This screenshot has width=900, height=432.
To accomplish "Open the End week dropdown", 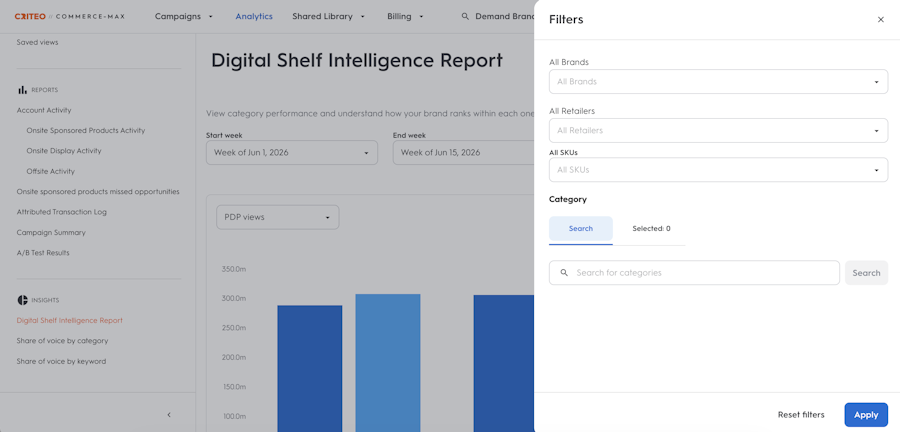I will coord(463,153).
